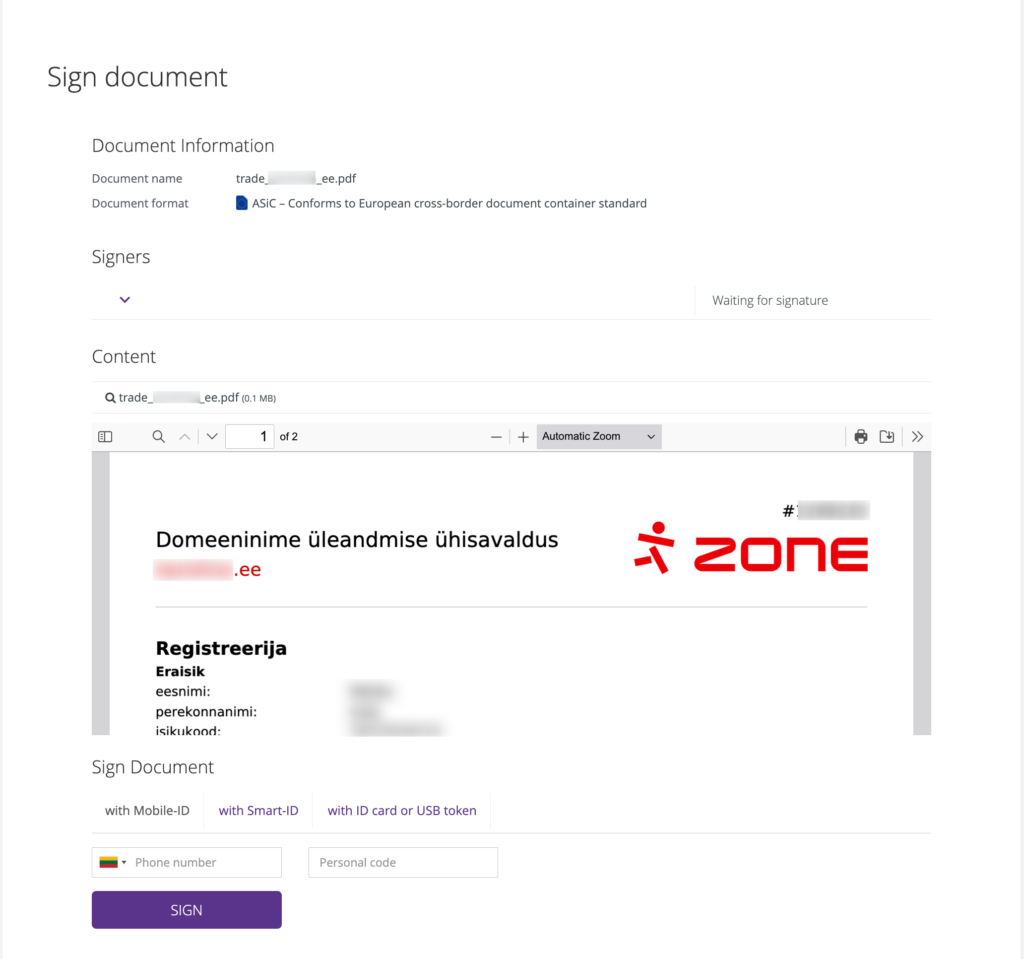Download the PDF file
Screen dimensions: 1024x959
coord(887,437)
